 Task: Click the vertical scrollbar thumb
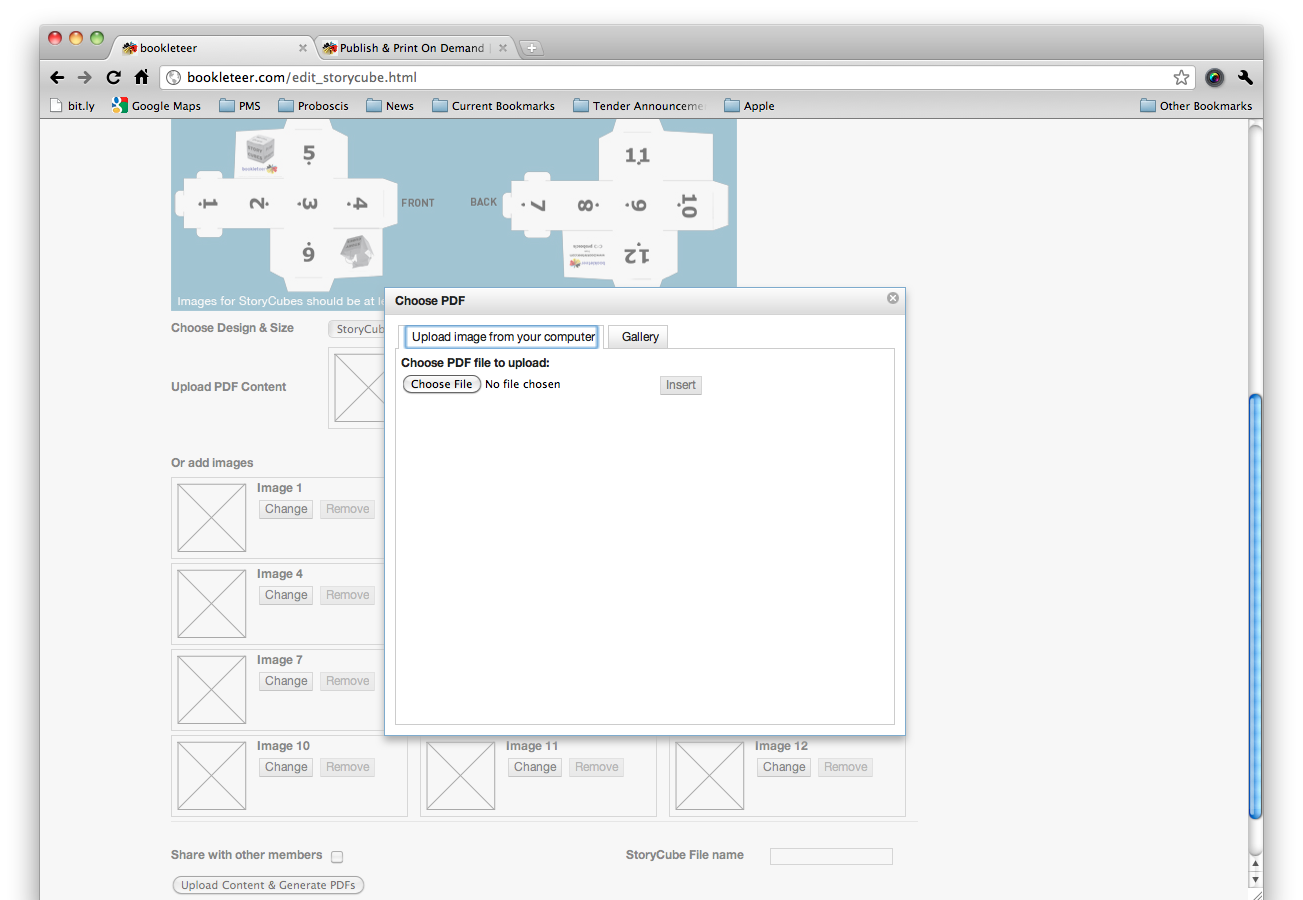coord(1256,606)
